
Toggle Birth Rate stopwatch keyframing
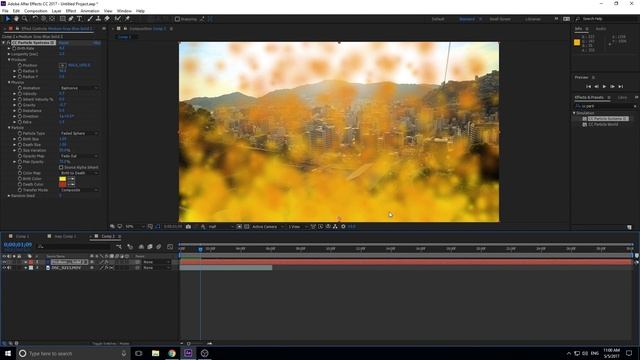pyautogui.click(x=14, y=49)
